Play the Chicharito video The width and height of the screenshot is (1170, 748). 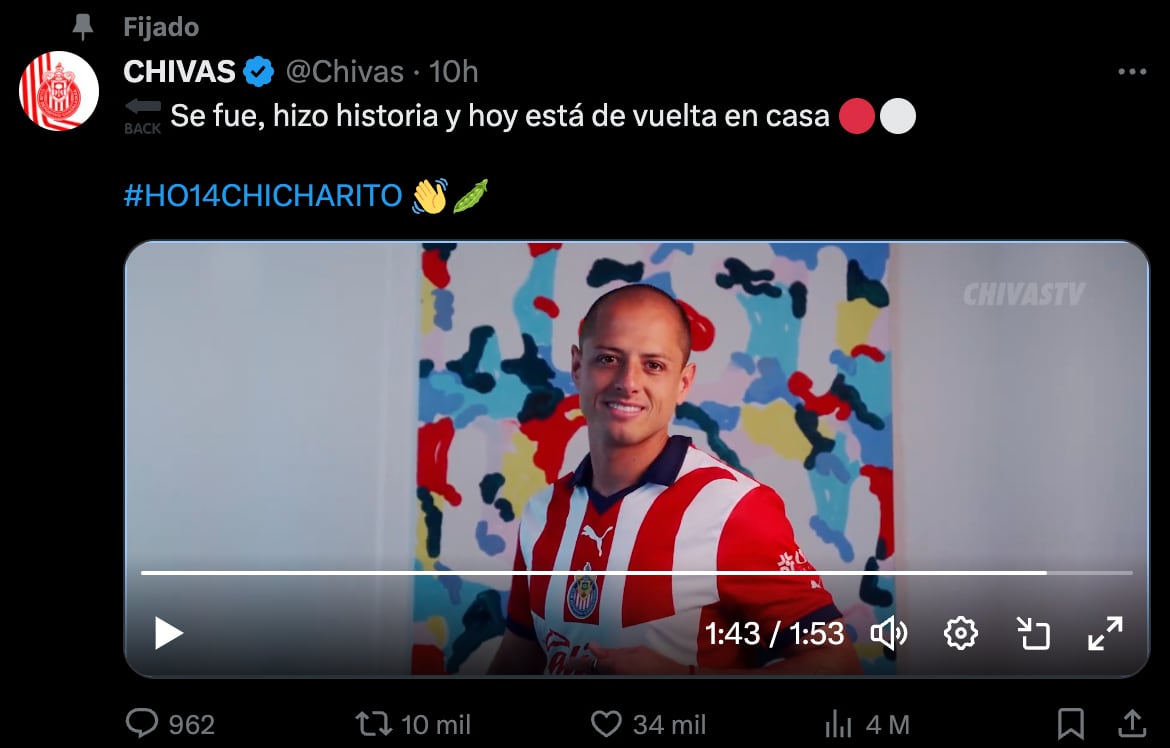169,633
